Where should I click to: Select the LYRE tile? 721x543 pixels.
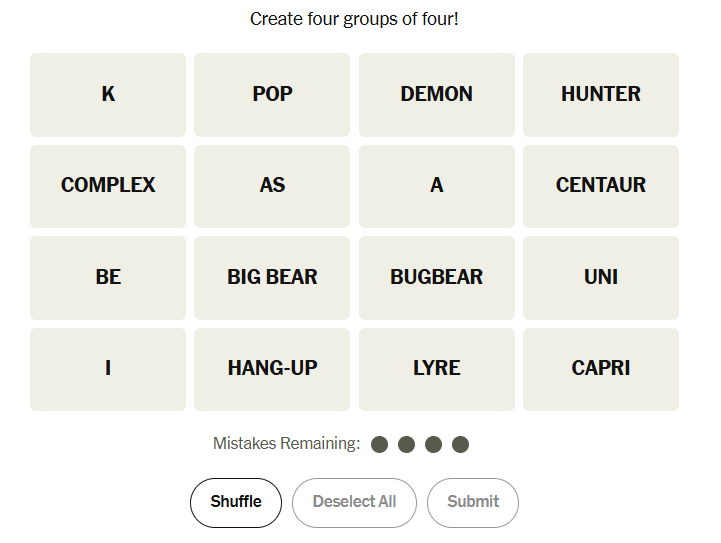click(436, 369)
